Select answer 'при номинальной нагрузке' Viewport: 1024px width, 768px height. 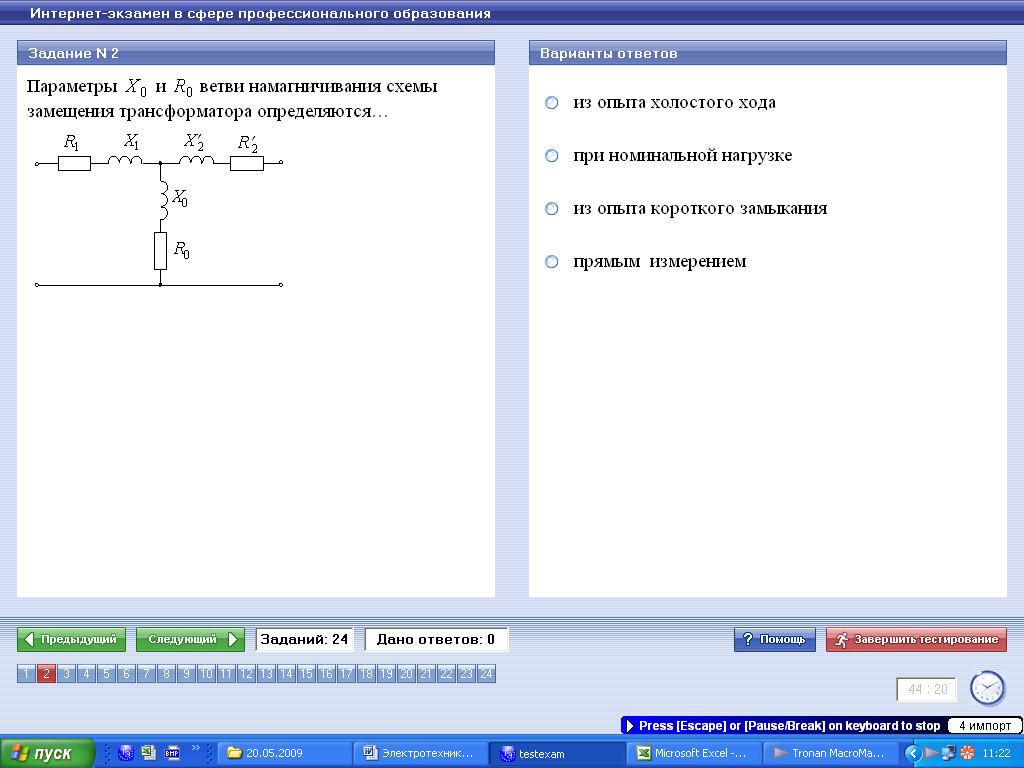(552, 156)
